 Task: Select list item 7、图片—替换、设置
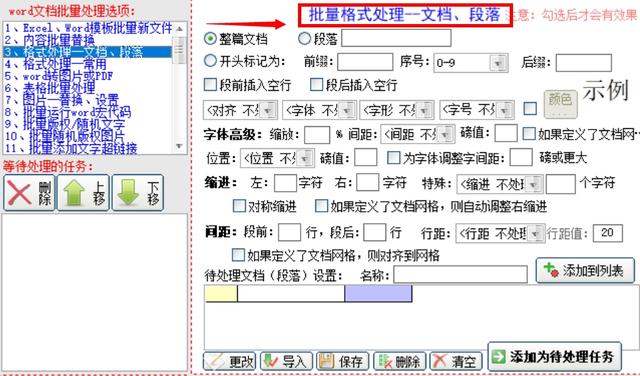[x=88, y=100]
